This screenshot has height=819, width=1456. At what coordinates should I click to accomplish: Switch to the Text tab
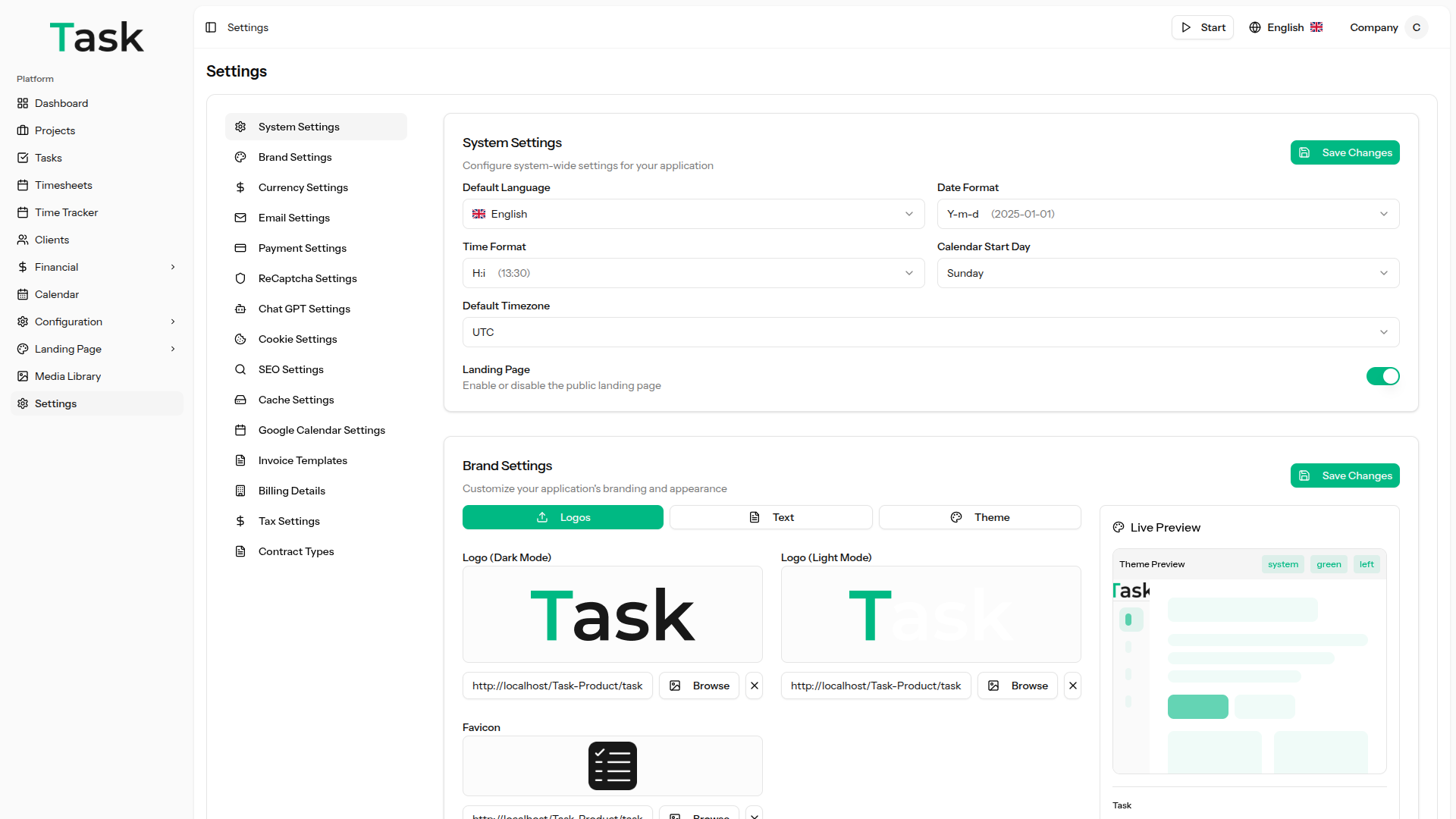click(x=770, y=517)
